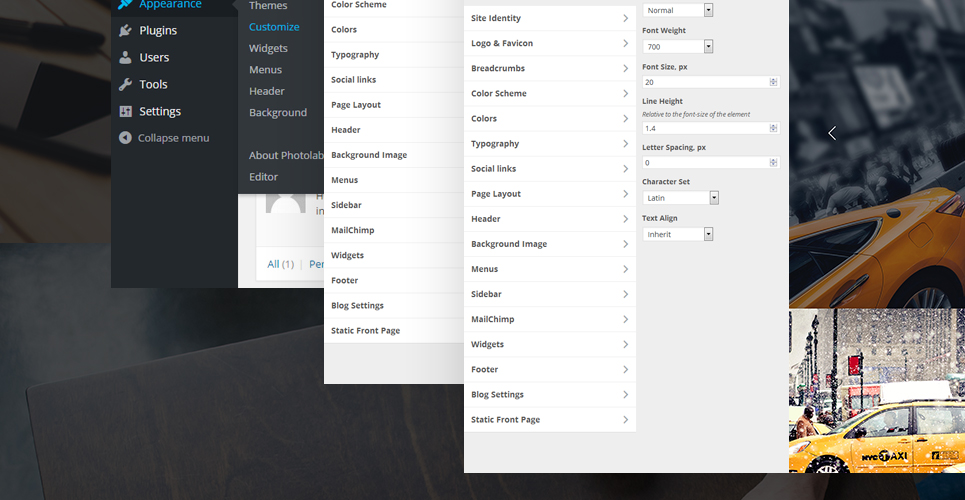Open MailChimp in middle customizer panel
The image size is (965, 500).
tap(394, 230)
